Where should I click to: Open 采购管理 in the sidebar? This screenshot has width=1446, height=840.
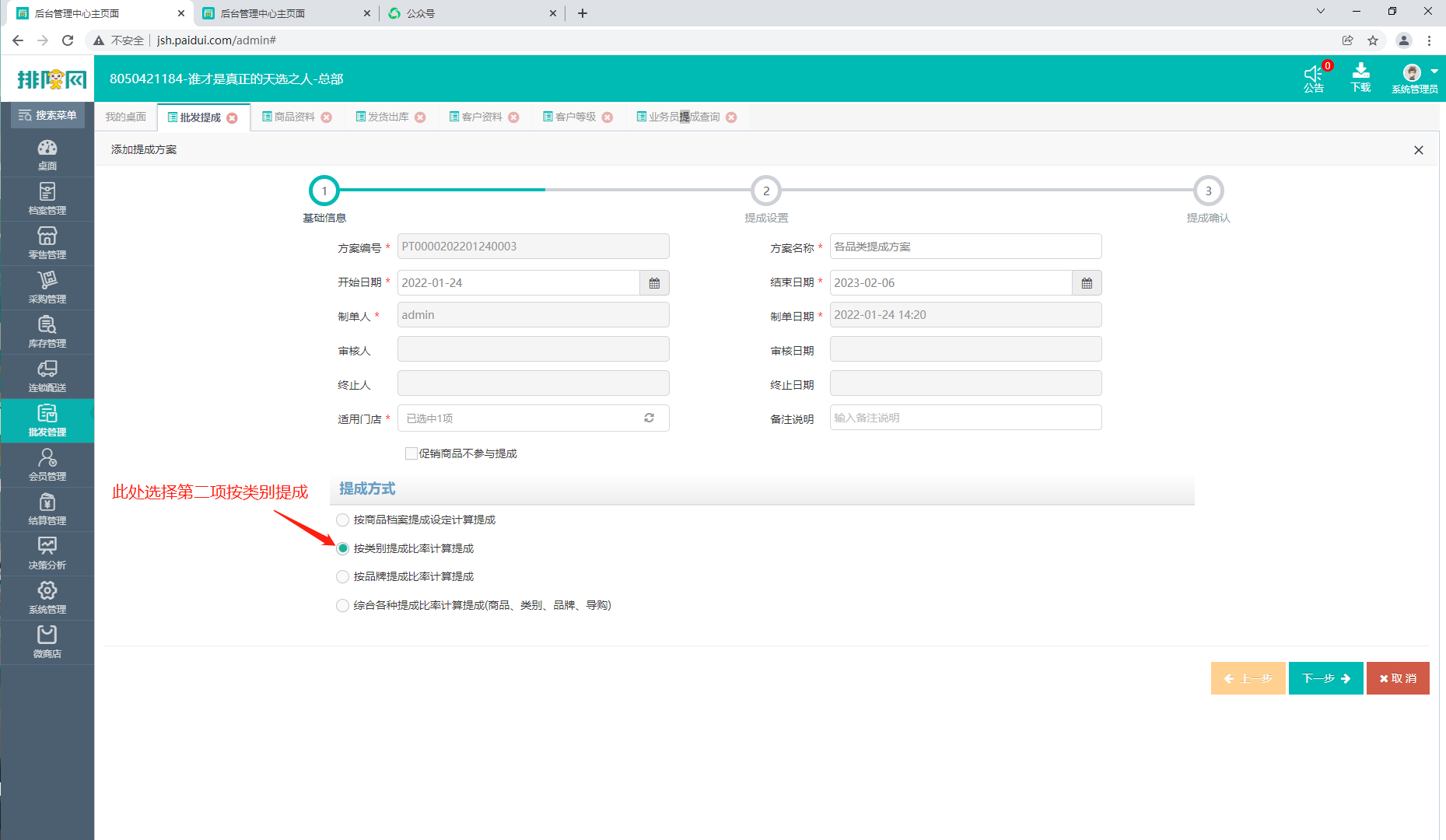47,288
